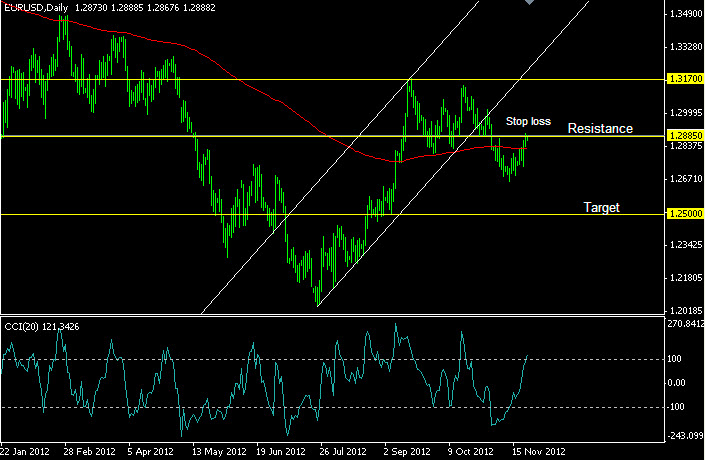The height and width of the screenshot is (460, 706).
Task: Click the 1.23425 price scale value
Action: [686, 245]
